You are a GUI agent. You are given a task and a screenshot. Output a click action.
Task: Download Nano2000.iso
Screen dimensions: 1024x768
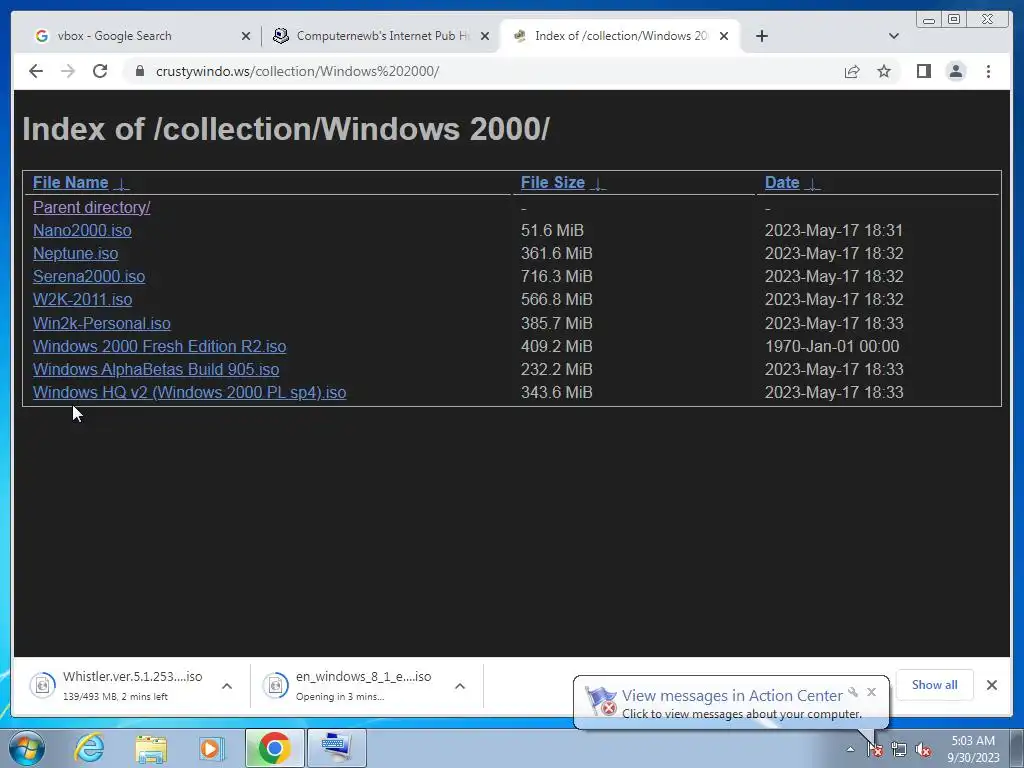[x=82, y=231]
